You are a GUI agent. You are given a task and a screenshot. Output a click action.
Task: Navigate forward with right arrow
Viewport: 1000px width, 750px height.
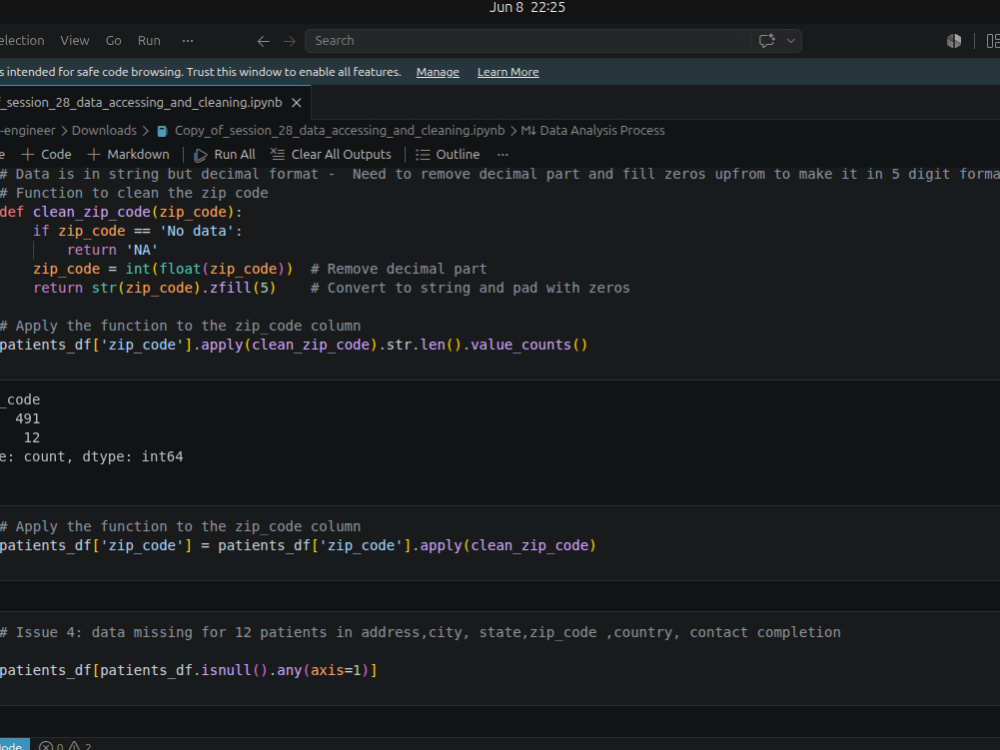[290, 41]
